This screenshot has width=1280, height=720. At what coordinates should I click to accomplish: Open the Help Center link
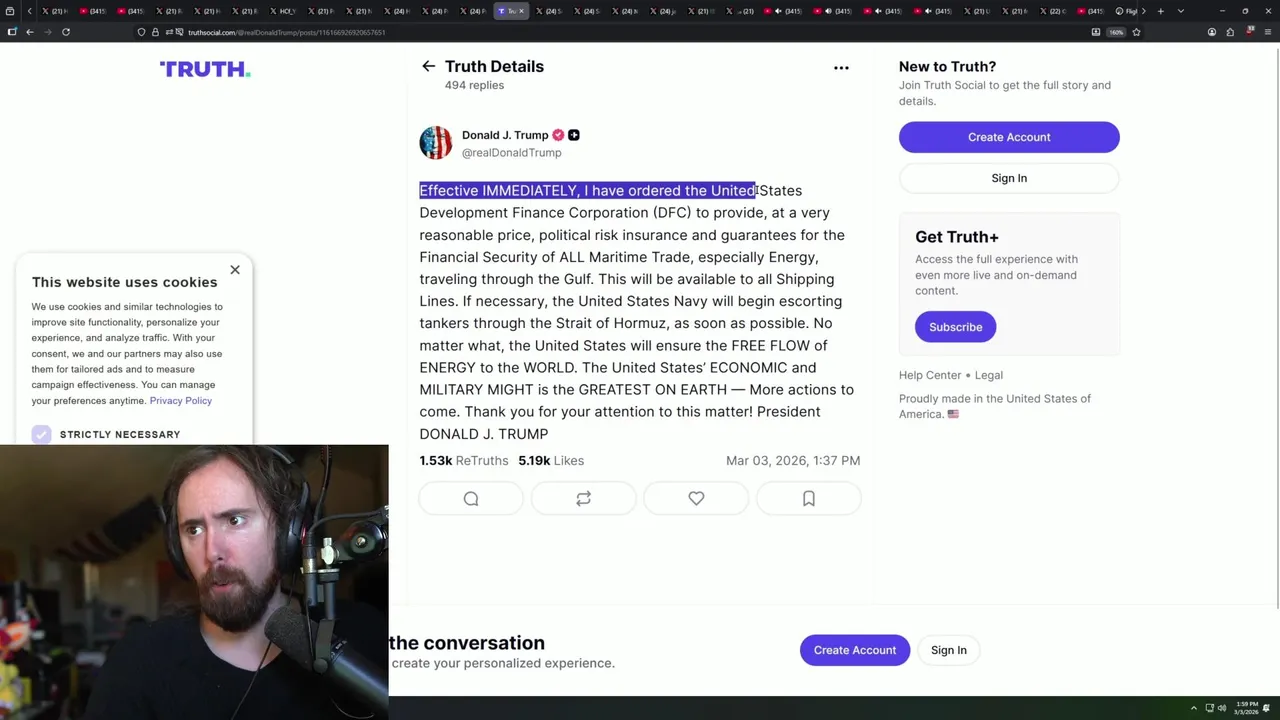pos(930,375)
